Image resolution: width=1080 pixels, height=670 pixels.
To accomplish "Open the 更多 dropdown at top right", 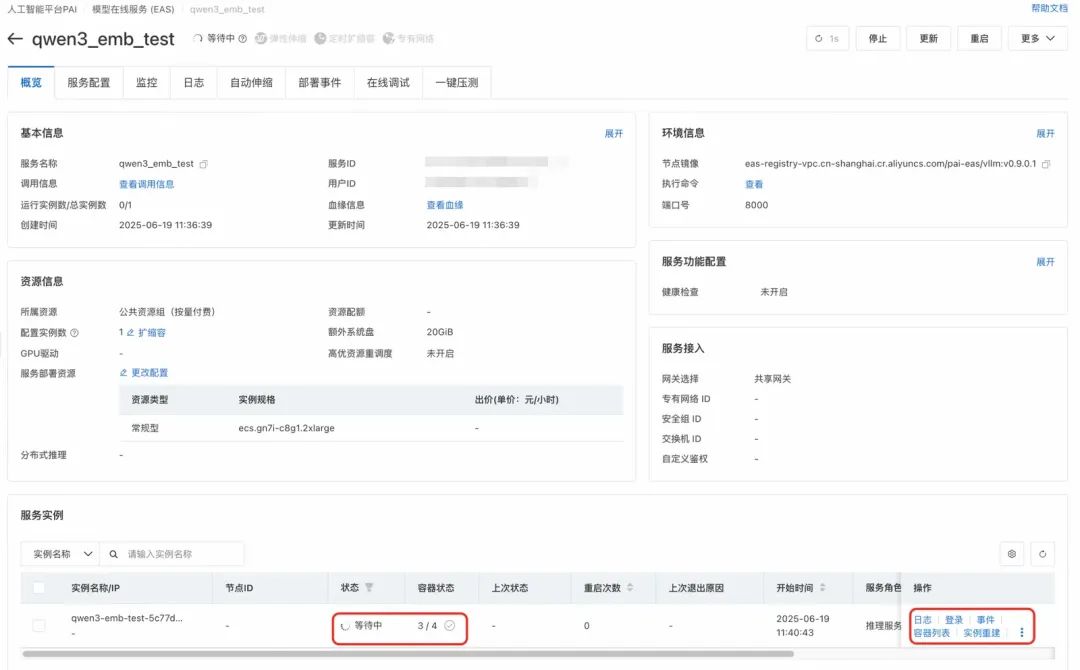I will coord(1036,38).
